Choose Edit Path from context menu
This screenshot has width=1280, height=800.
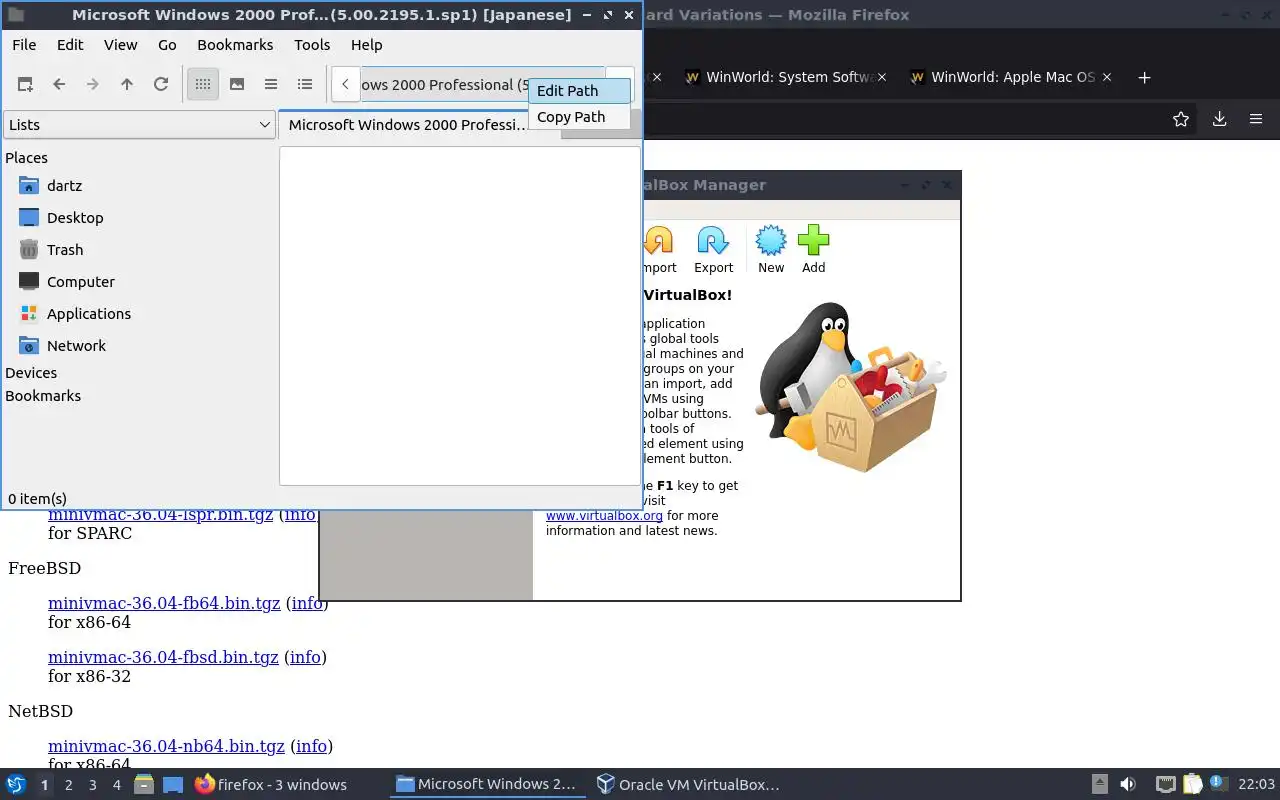click(580, 90)
